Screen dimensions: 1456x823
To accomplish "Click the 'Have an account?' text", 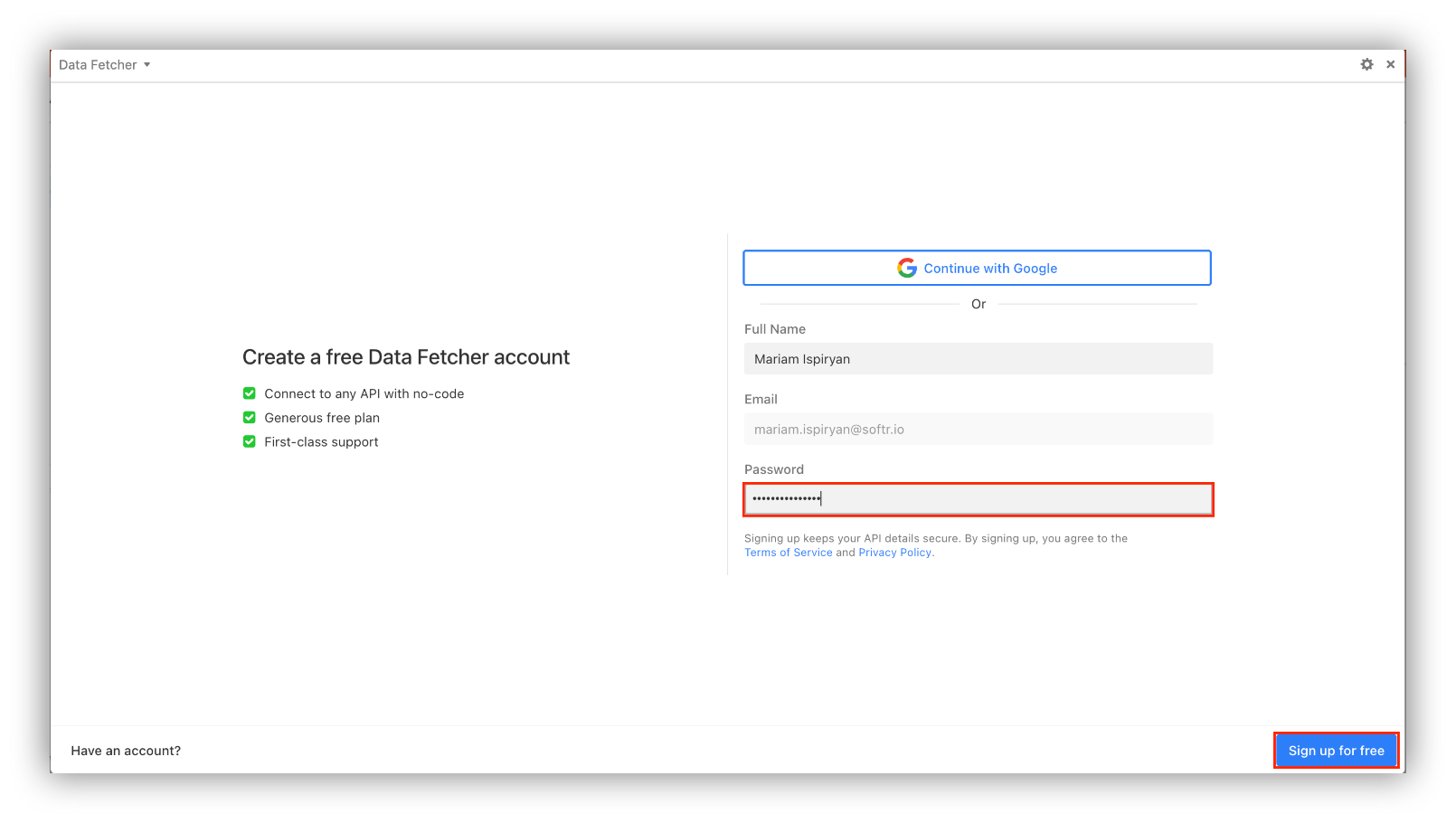I will [126, 751].
